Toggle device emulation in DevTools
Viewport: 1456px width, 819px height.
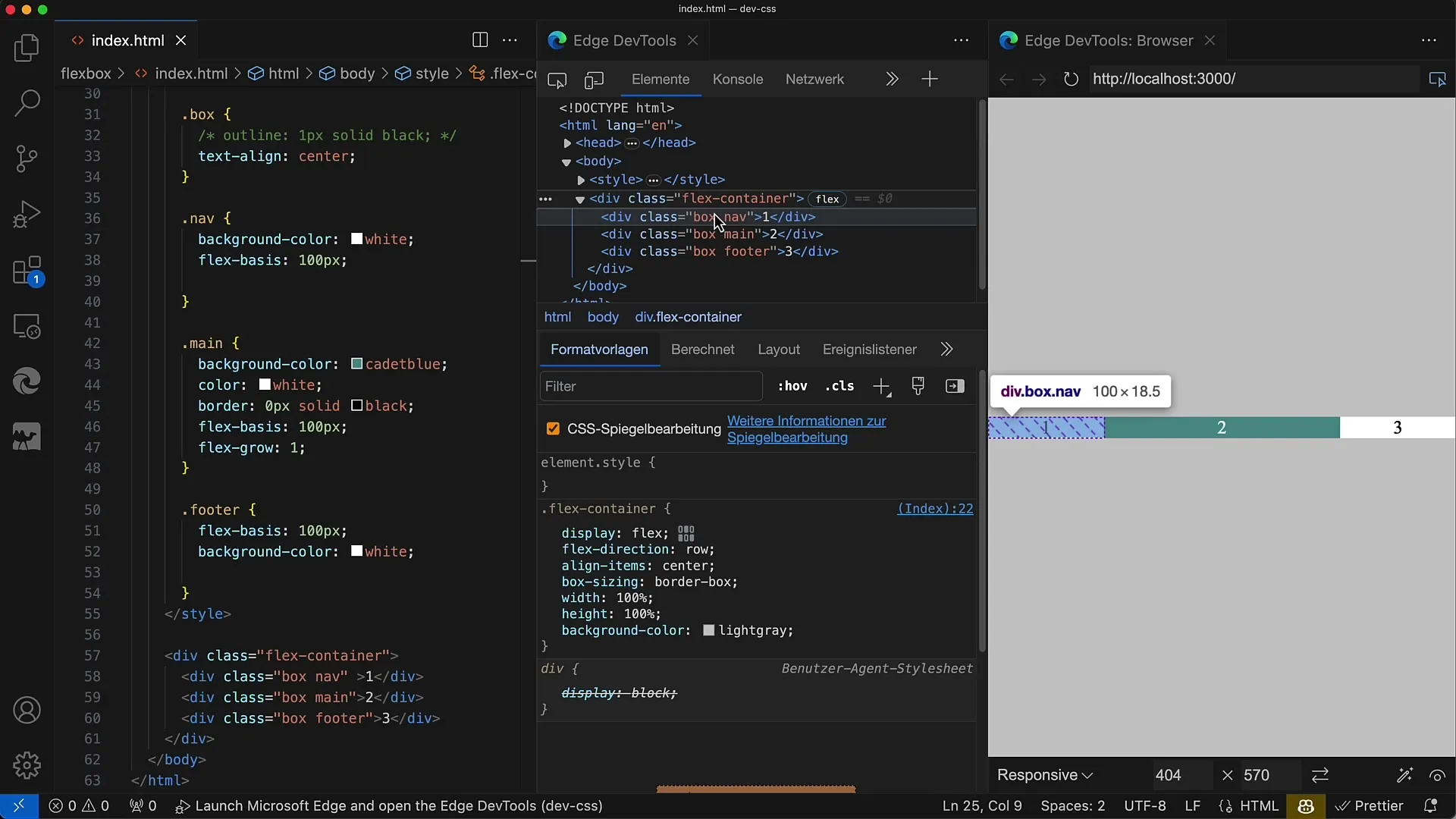pos(594,80)
